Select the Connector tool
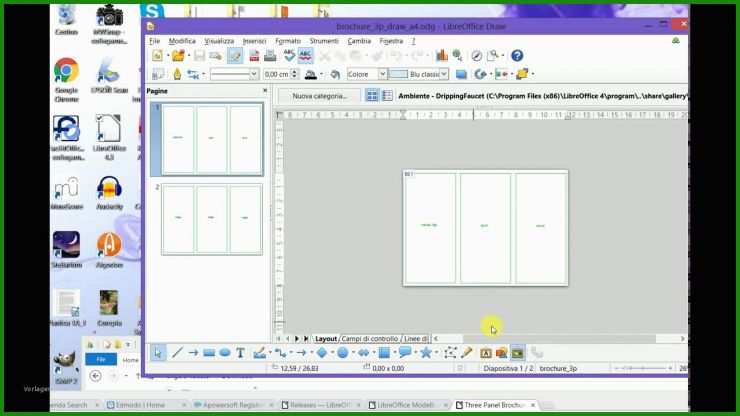 (280, 353)
